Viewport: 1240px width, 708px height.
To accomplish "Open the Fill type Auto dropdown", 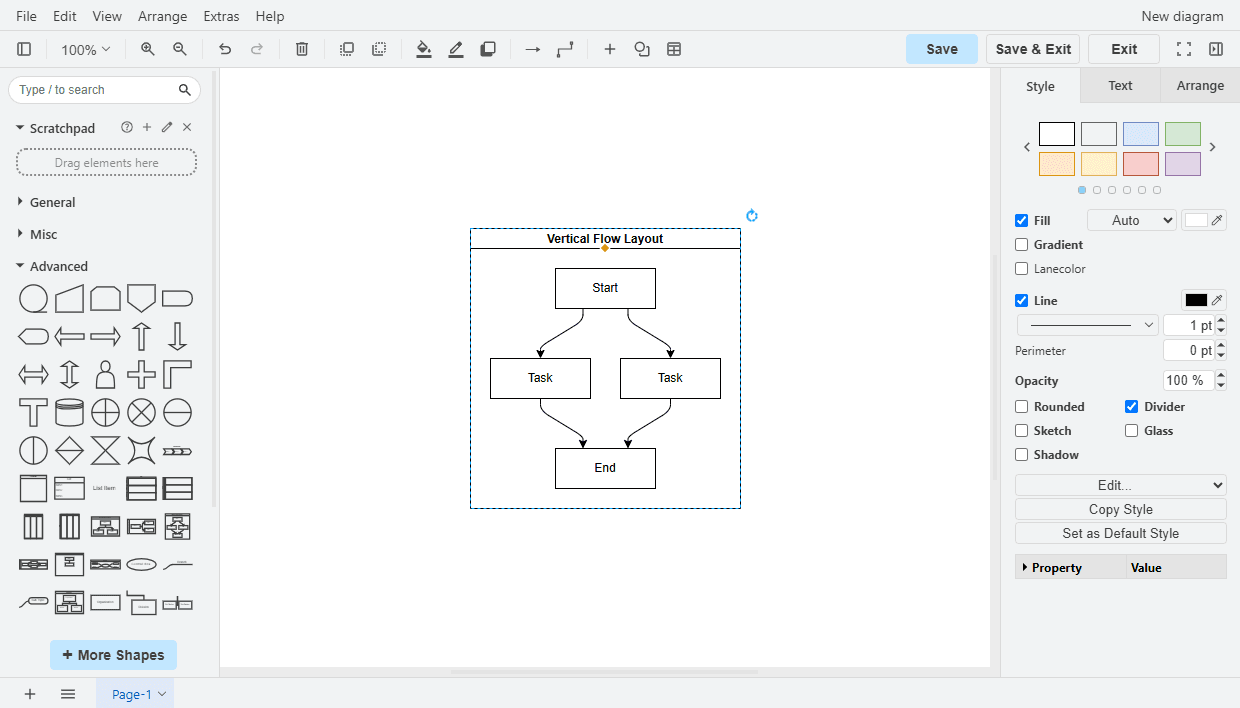I will [x=1131, y=221].
